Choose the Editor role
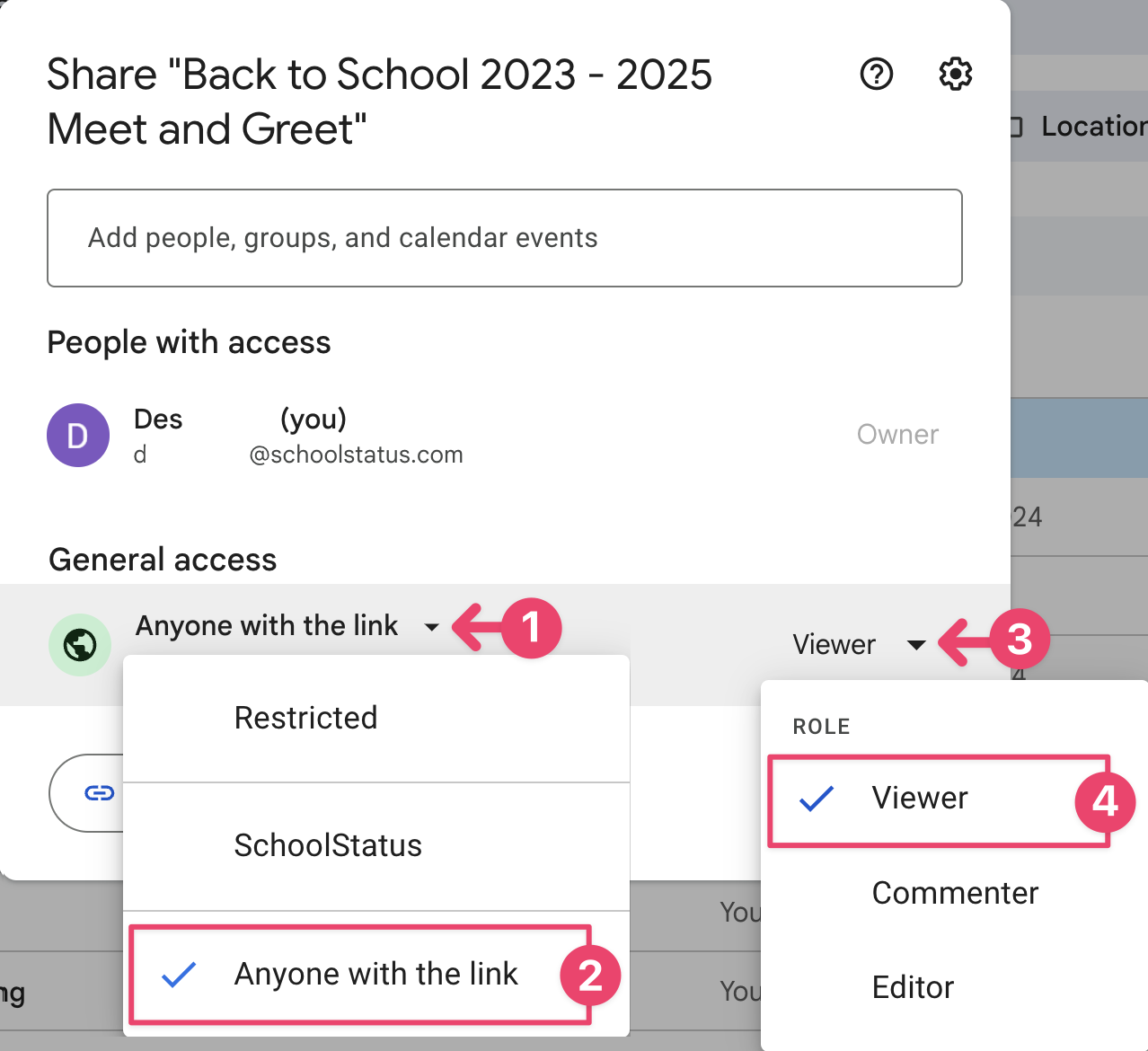The width and height of the screenshot is (1148, 1051). click(x=913, y=987)
